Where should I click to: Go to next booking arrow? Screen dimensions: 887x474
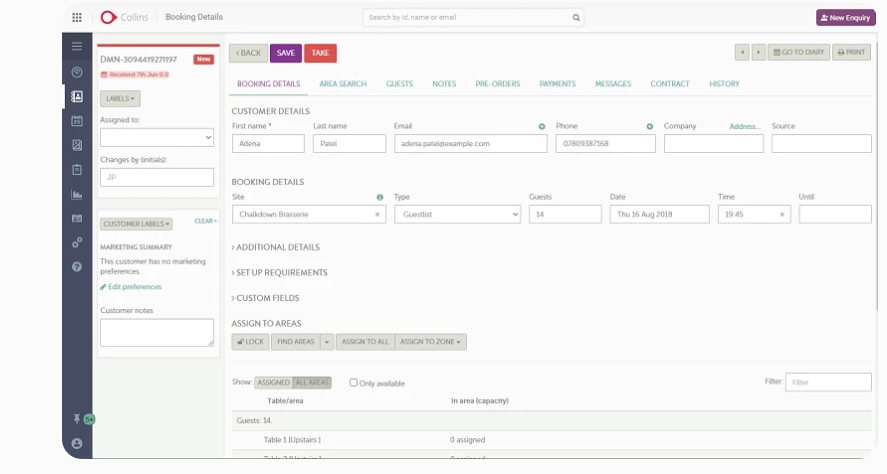click(759, 53)
